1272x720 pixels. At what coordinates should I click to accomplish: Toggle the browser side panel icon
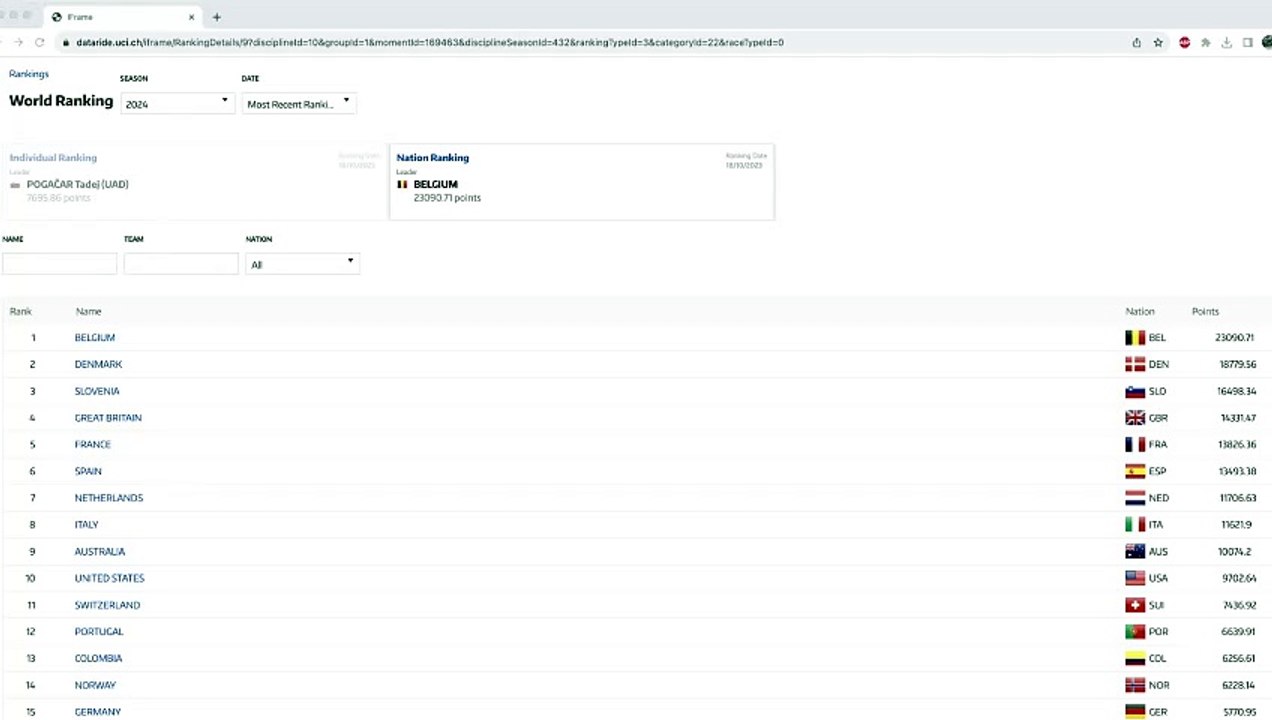(1247, 43)
